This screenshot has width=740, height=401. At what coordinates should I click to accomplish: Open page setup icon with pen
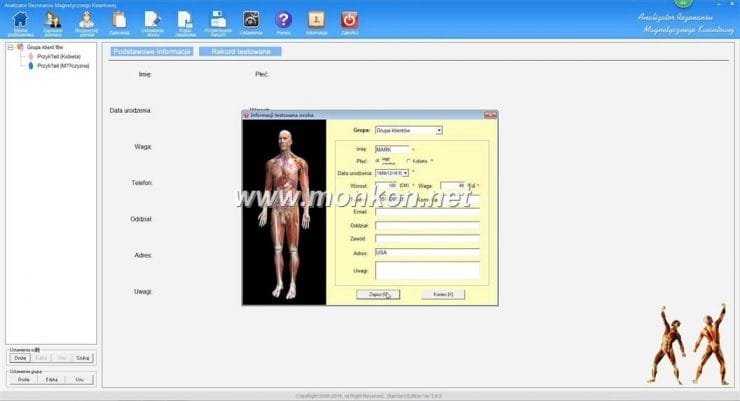point(152,20)
